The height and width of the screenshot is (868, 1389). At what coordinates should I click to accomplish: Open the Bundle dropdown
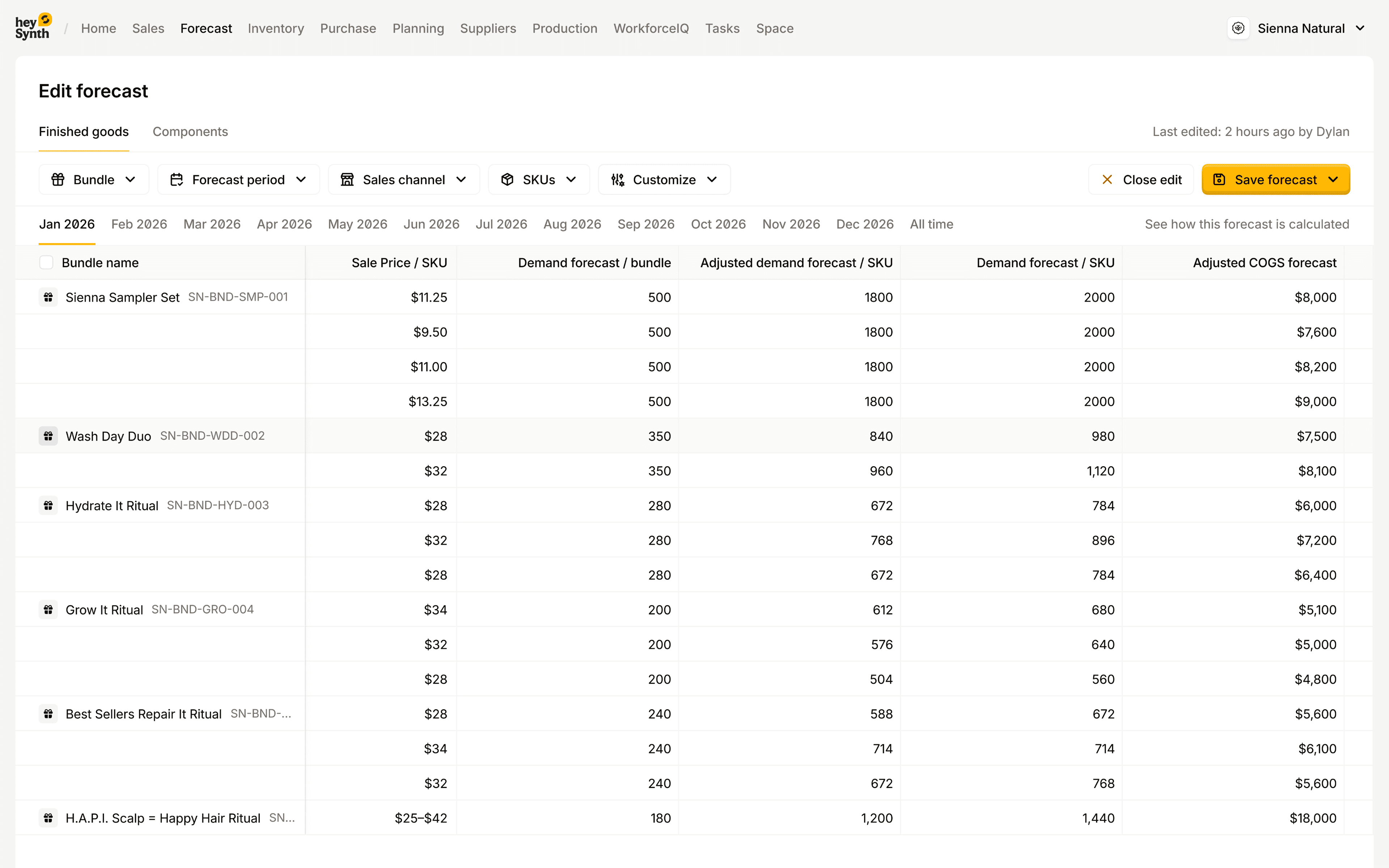click(94, 179)
